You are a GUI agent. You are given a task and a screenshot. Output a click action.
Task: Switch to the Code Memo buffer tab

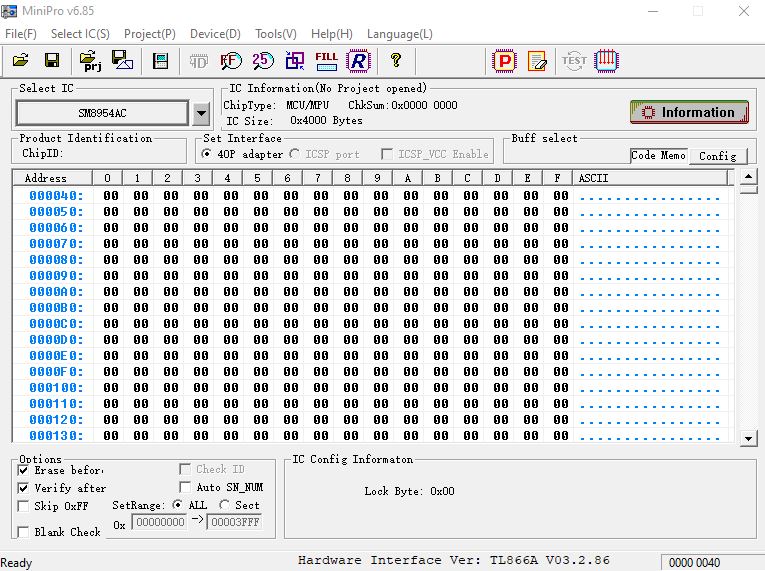tap(659, 155)
